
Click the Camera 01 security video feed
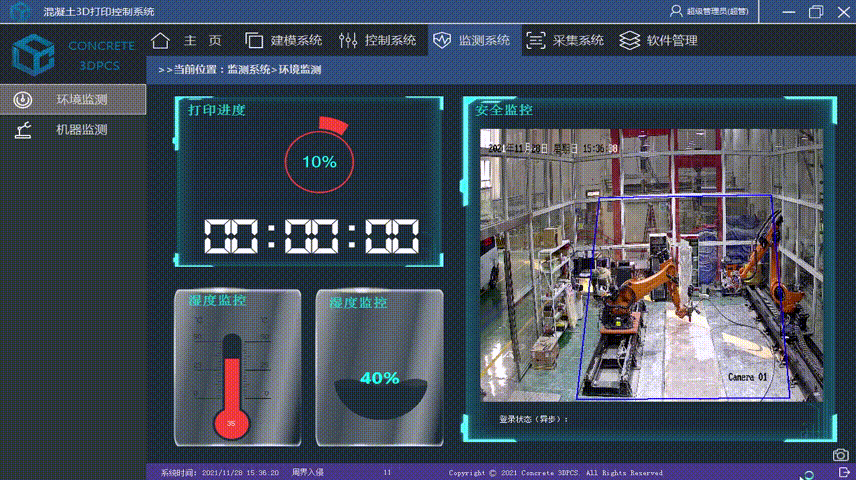click(650, 265)
